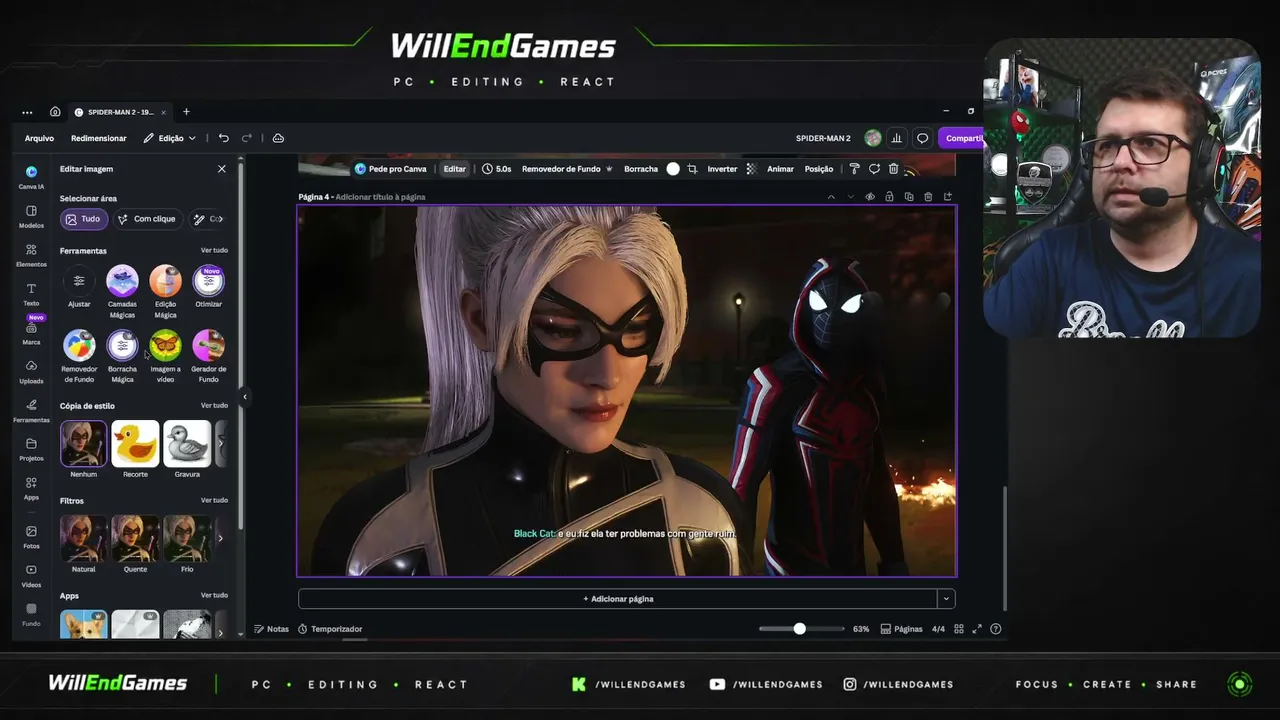The width and height of the screenshot is (1280, 720).
Task: Switch to the SPIDER-MAN 2 tab
Action: pyautogui.click(x=120, y=112)
